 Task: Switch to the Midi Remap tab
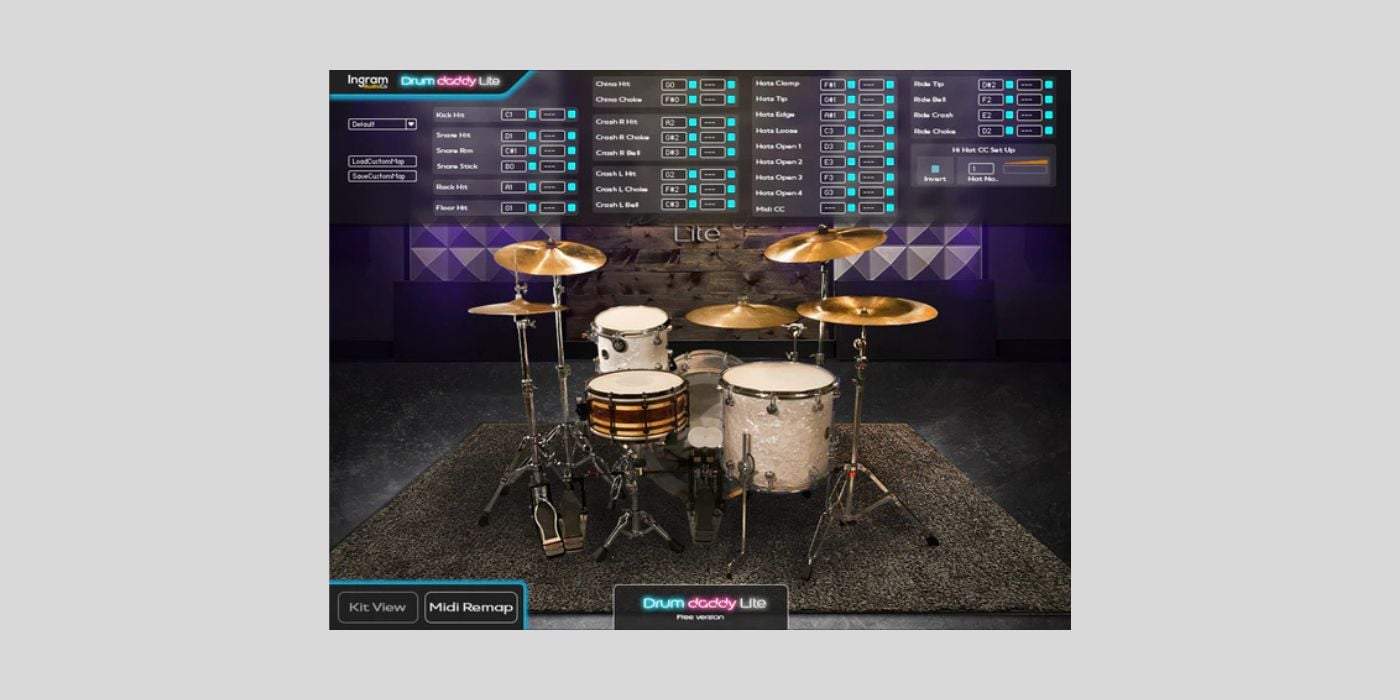point(471,607)
